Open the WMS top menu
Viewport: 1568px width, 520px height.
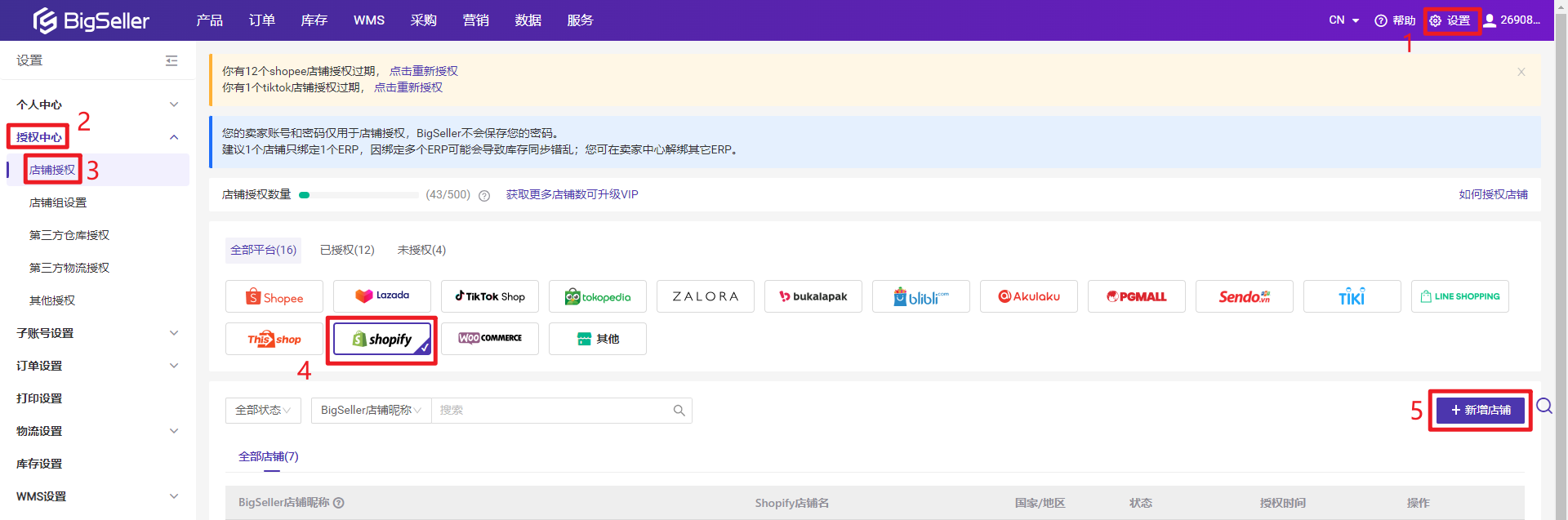click(x=369, y=20)
